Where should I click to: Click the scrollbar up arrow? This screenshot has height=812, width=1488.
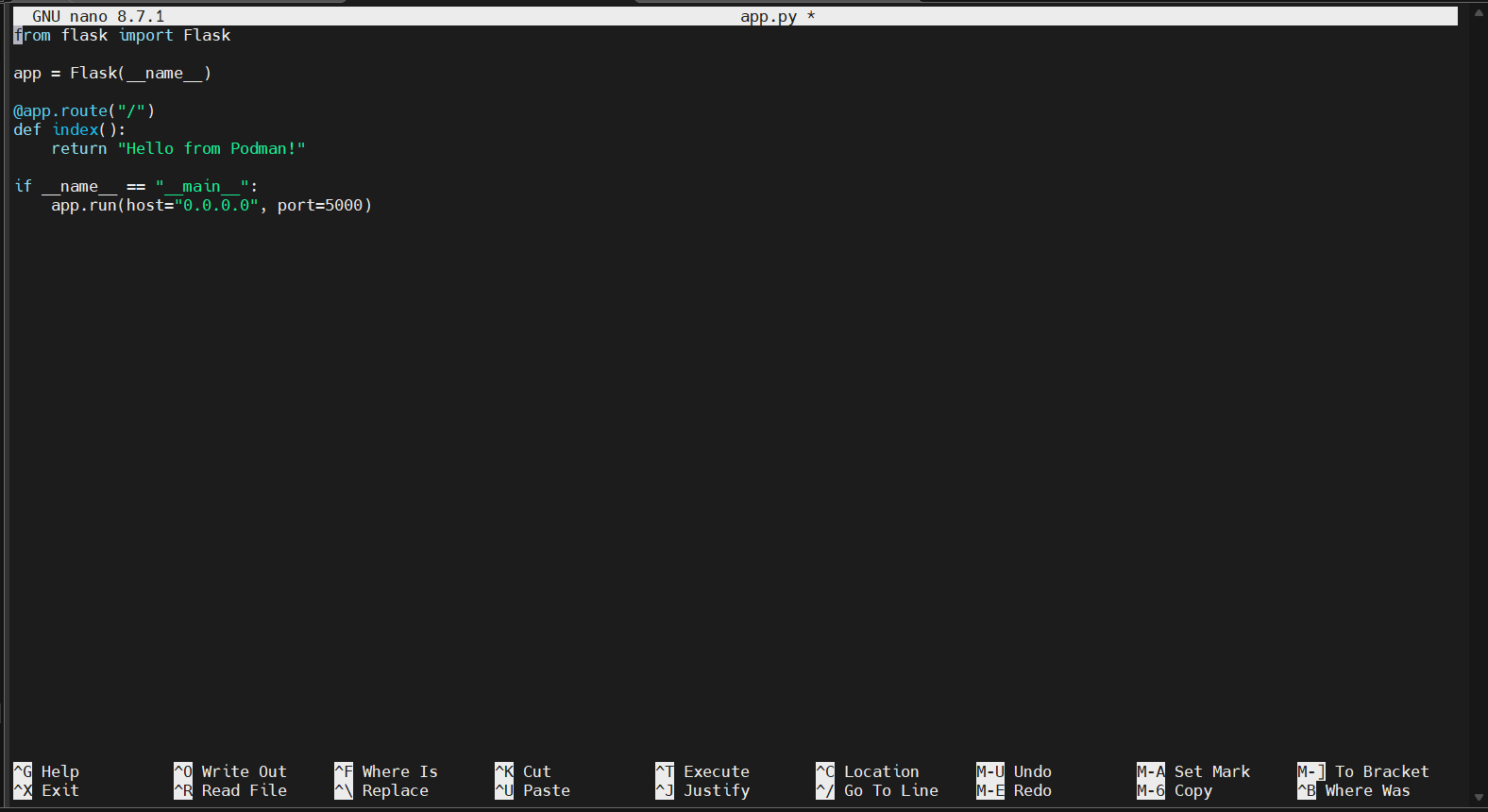tap(1479, 13)
